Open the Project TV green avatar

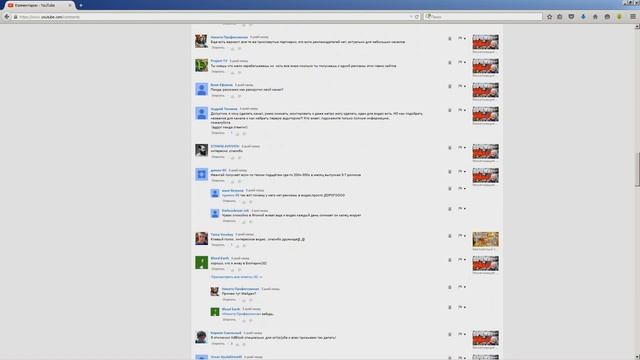(201, 65)
